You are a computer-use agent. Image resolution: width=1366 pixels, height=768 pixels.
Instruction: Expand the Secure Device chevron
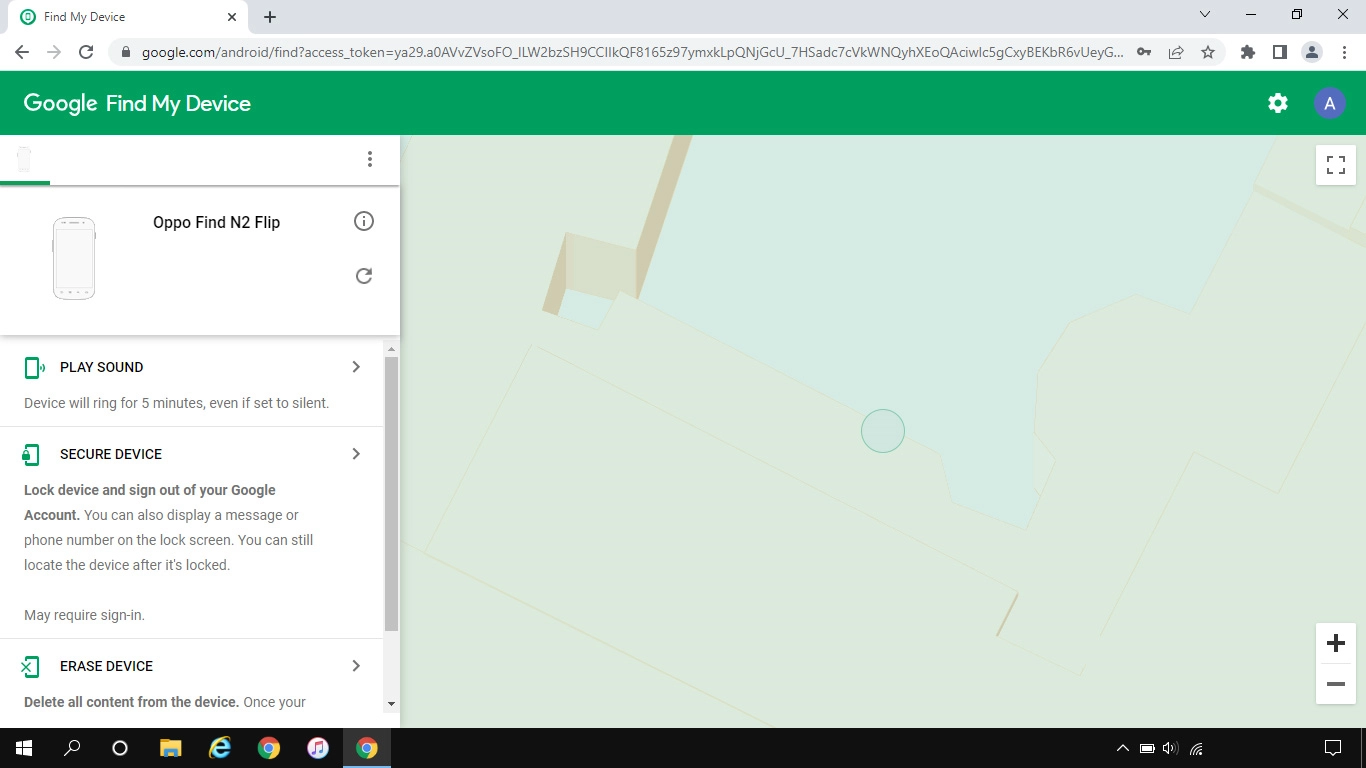coord(356,454)
